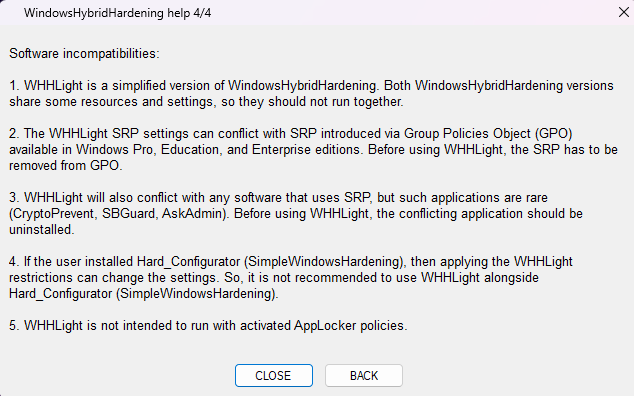Dismiss the dialog using the title bar X
This screenshot has width=634, height=396.
[x=624, y=13]
